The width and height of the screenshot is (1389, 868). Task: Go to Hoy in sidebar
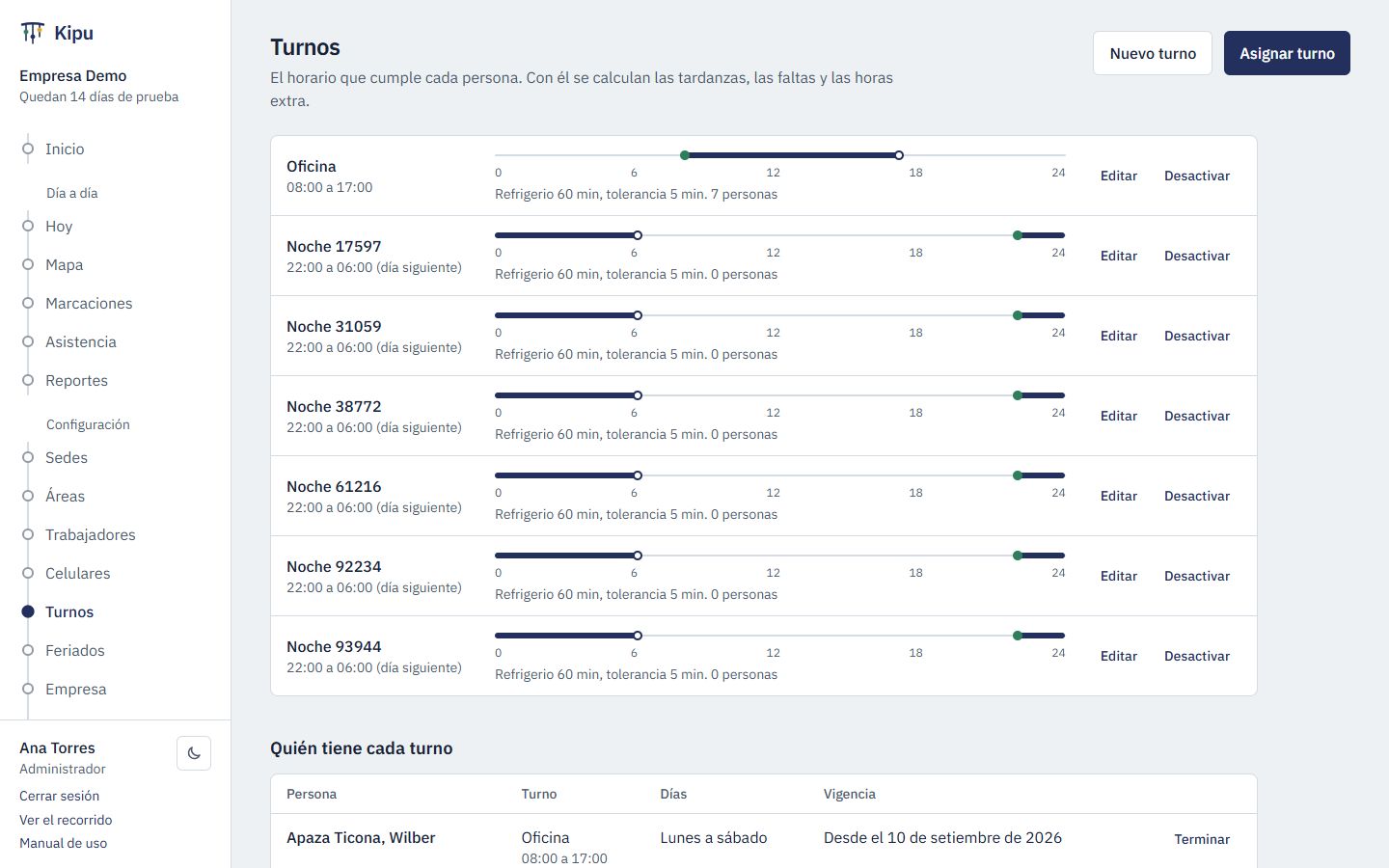click(x=59, y=226)
